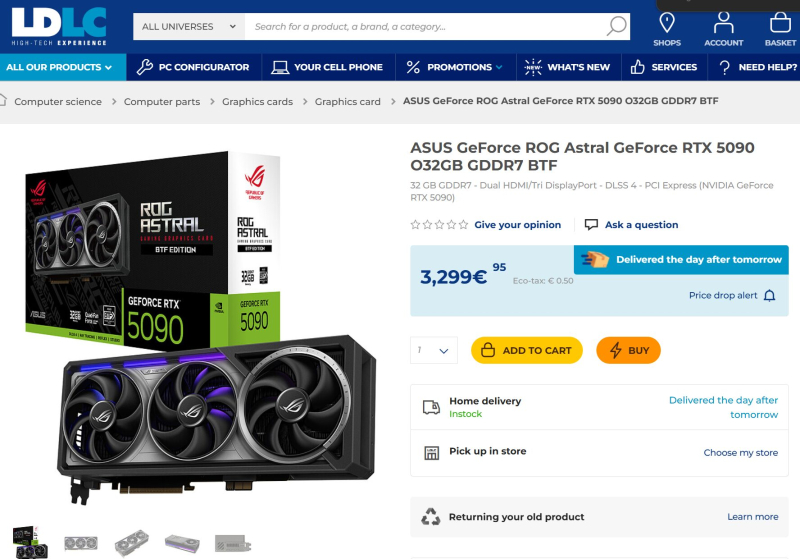Expand All Our Products menu

click(x=61, y=67)
